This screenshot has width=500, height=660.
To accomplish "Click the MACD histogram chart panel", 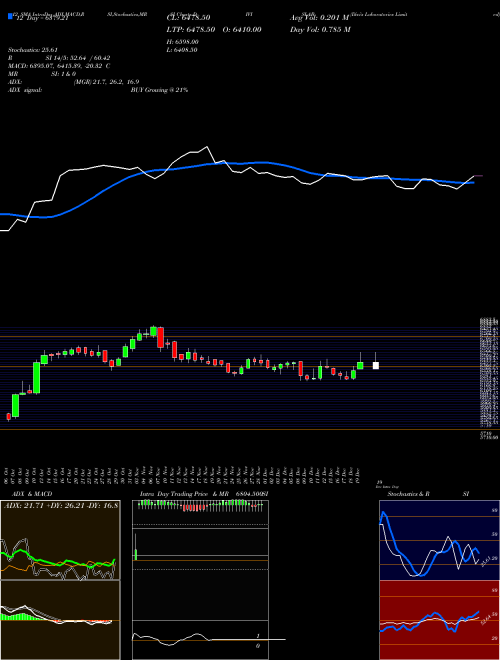I will click(x=60, y=620).
